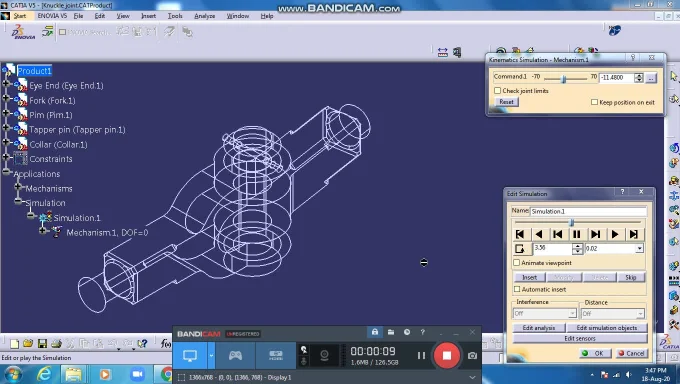The image size is (680, 384).
Task: Click the Bandicam screenshot camera icon
Action: click(472, 356)
